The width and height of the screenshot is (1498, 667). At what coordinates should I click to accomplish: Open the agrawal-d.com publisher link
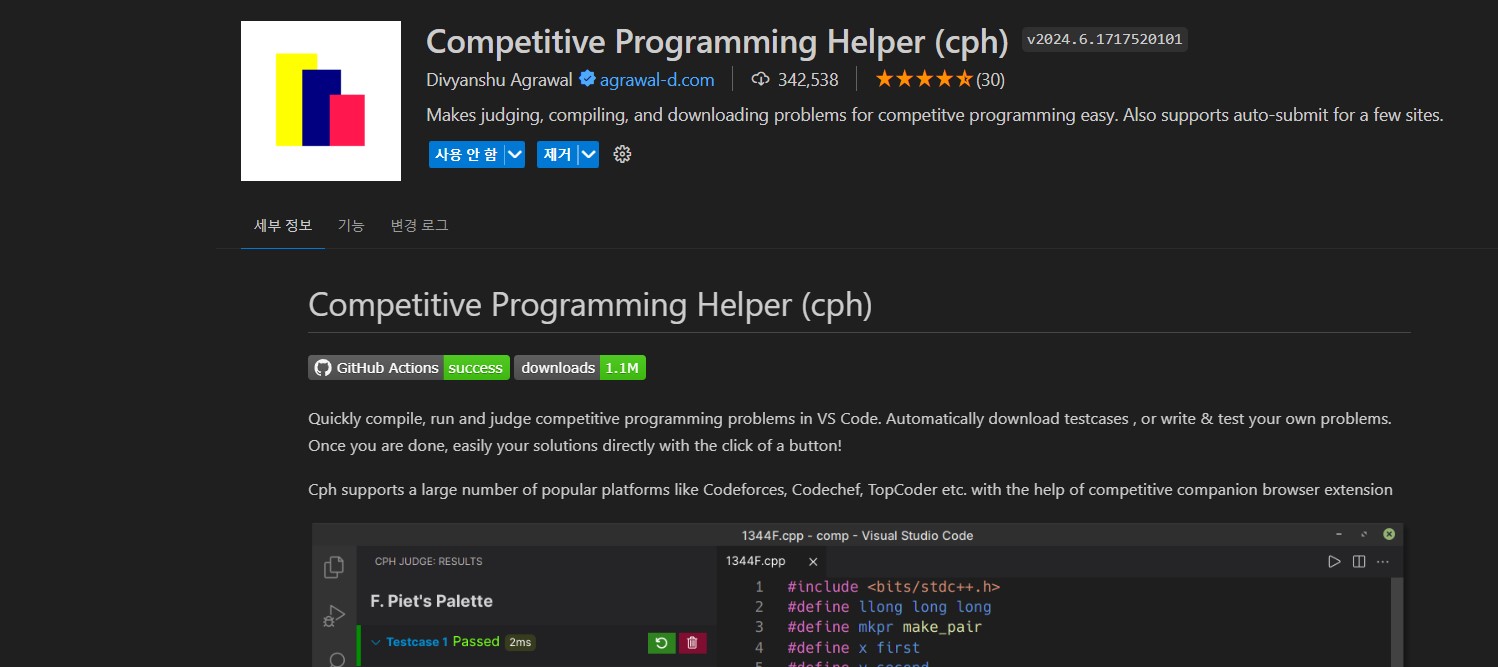tap(657, 79)
